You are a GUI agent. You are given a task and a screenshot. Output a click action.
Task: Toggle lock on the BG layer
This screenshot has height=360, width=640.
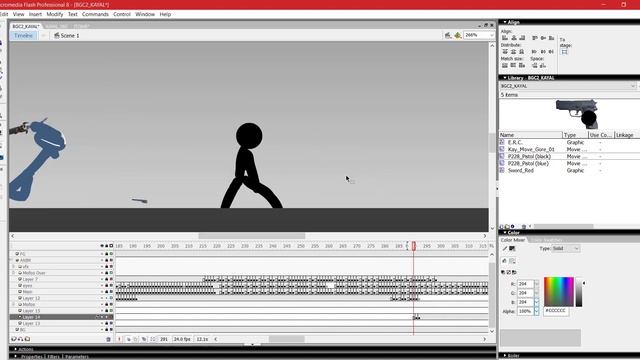pyautogui.click(x=107, y=329)
